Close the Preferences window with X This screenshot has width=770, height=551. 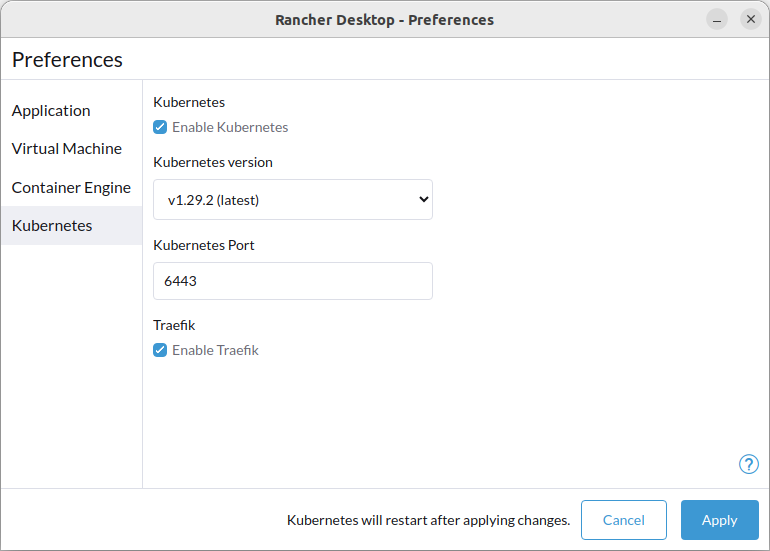751,20
